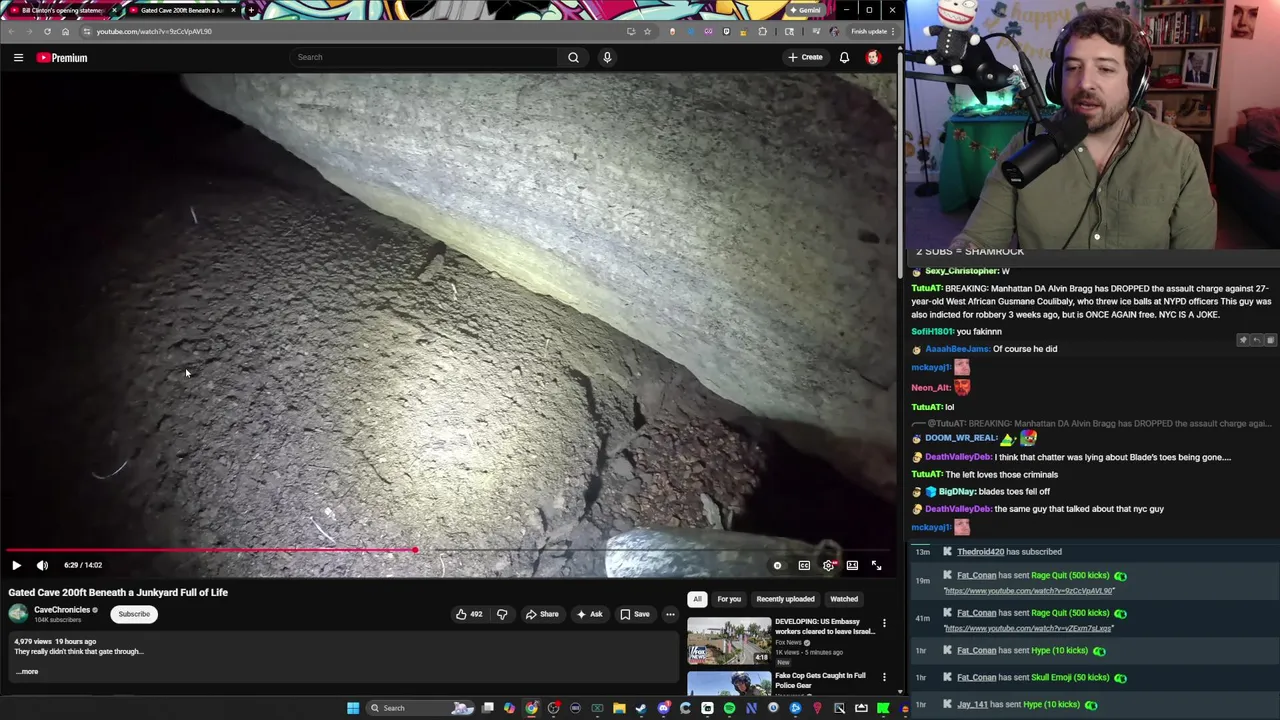Focus the YouTube search field
Screen dimensions: 1280x720
(x=424, y=57)
